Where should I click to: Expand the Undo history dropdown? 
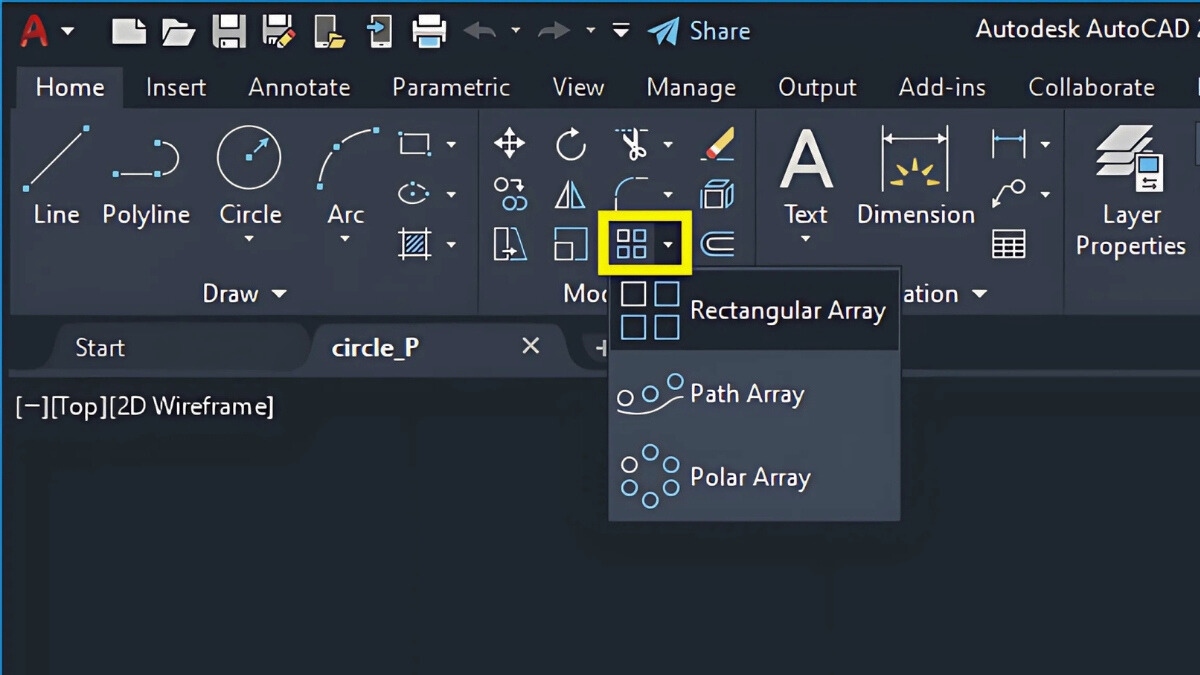(516, 31)
